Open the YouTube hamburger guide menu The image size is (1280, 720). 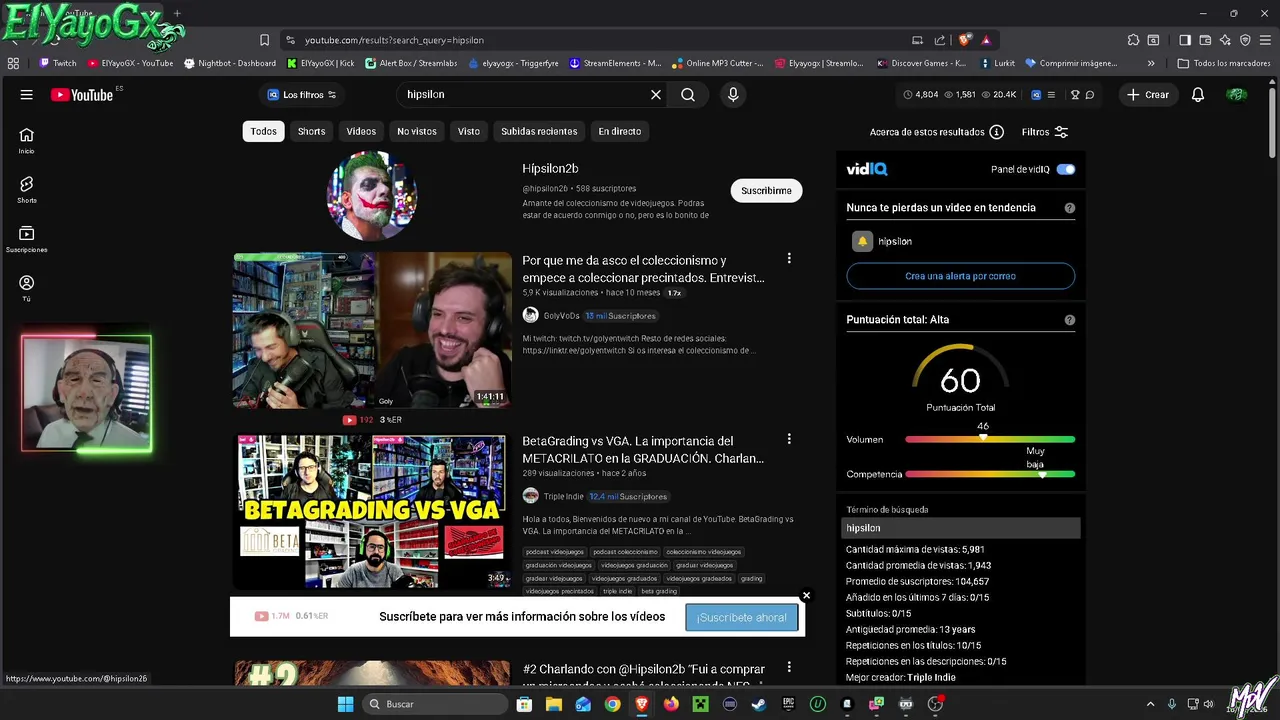27,94
